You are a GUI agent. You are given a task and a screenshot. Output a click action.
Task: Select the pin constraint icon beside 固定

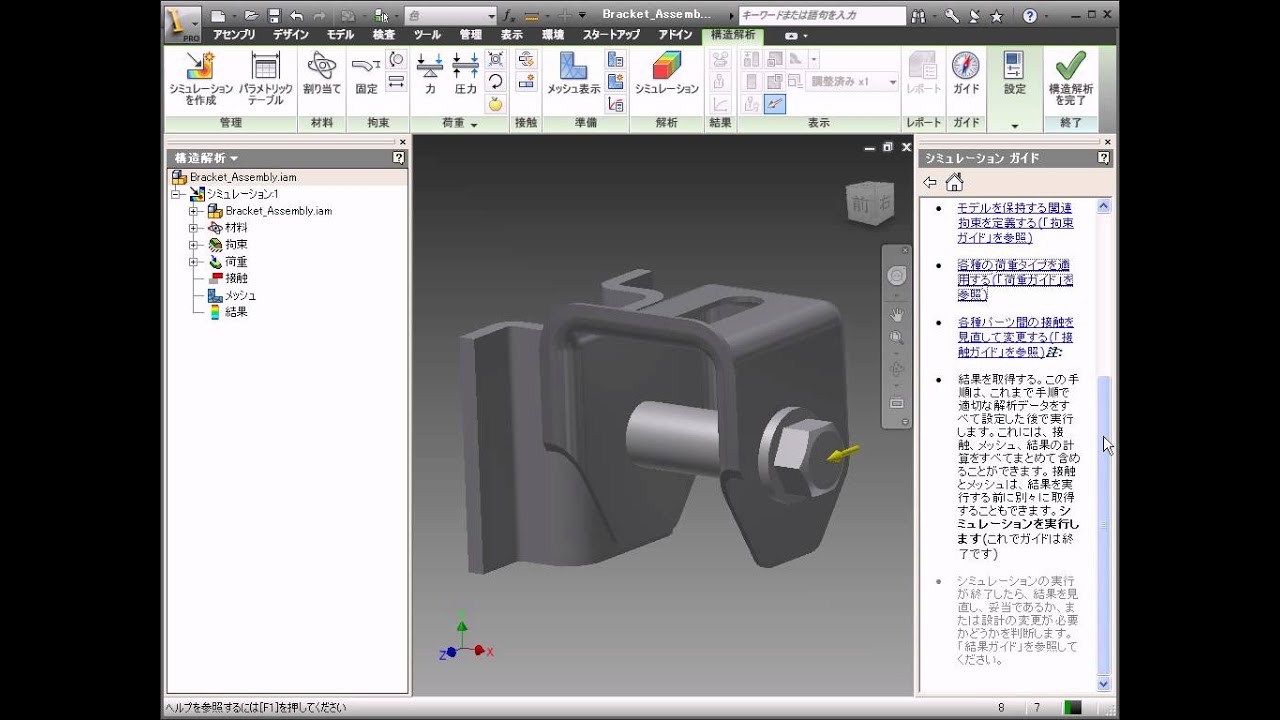point(396,60)
